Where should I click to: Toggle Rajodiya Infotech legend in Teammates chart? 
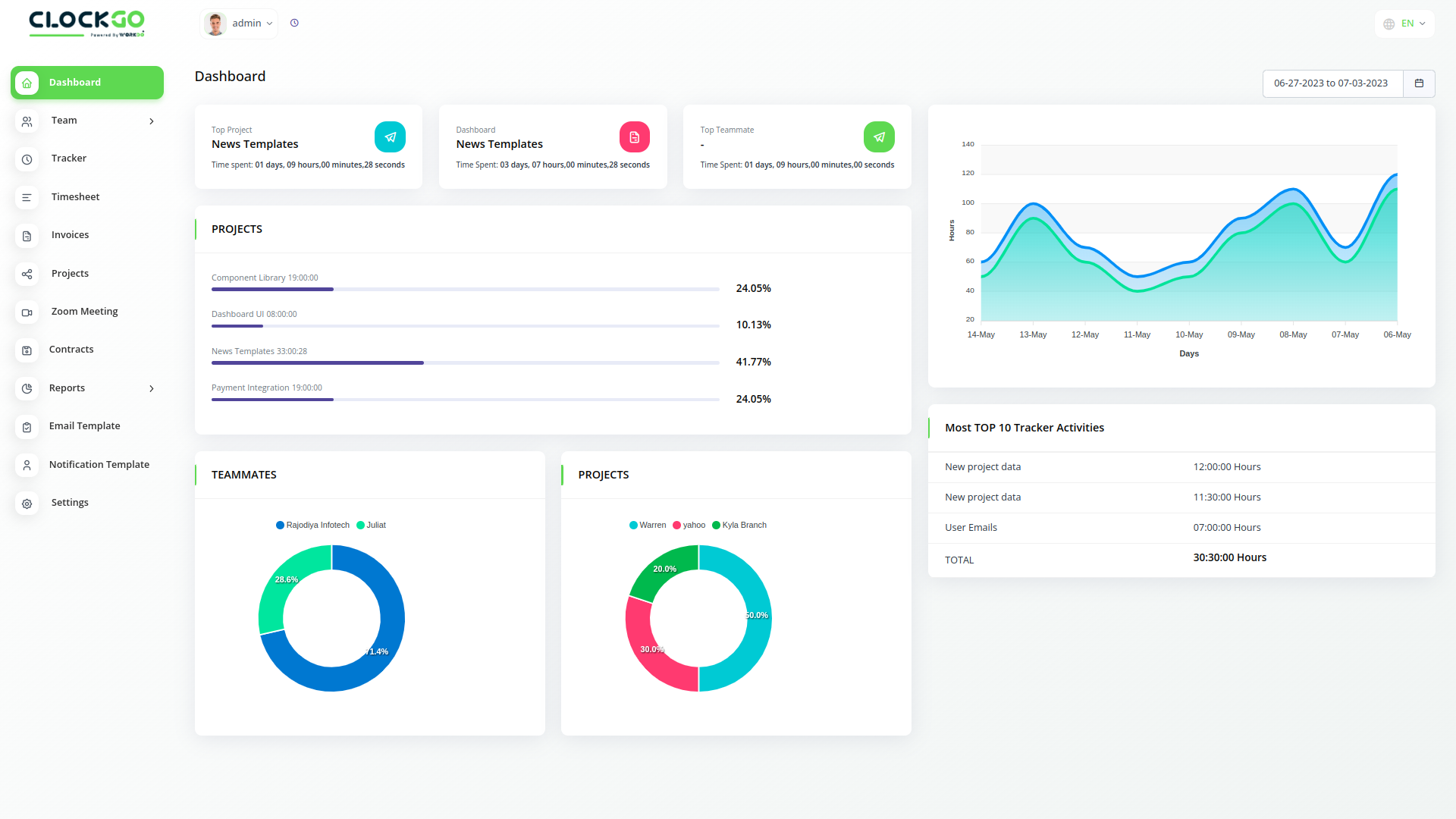pyautogui.click(x=312, y=525)
